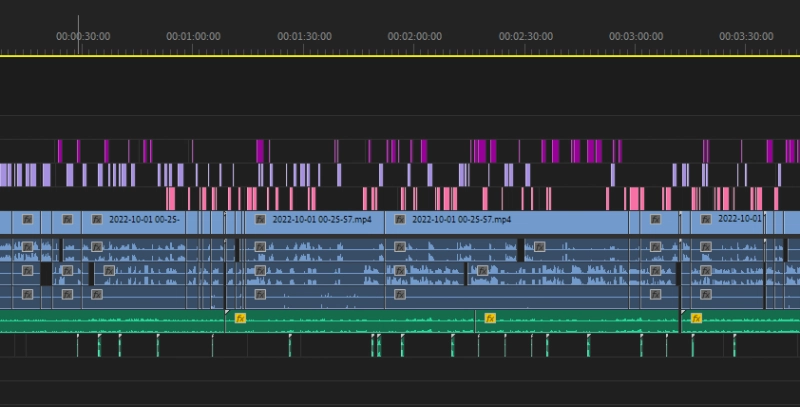
Task: Click the last yellow fx badge on the green audio track
Action: [696, 318]
